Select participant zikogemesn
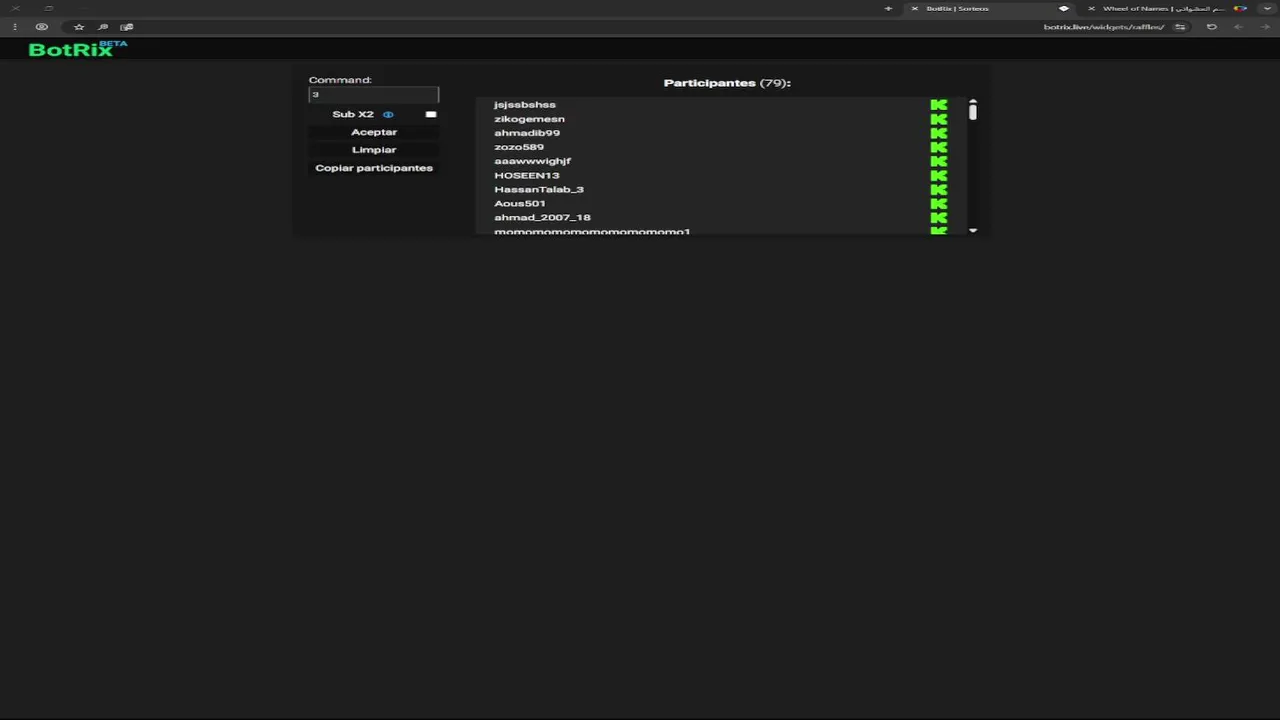 (529, 119)
